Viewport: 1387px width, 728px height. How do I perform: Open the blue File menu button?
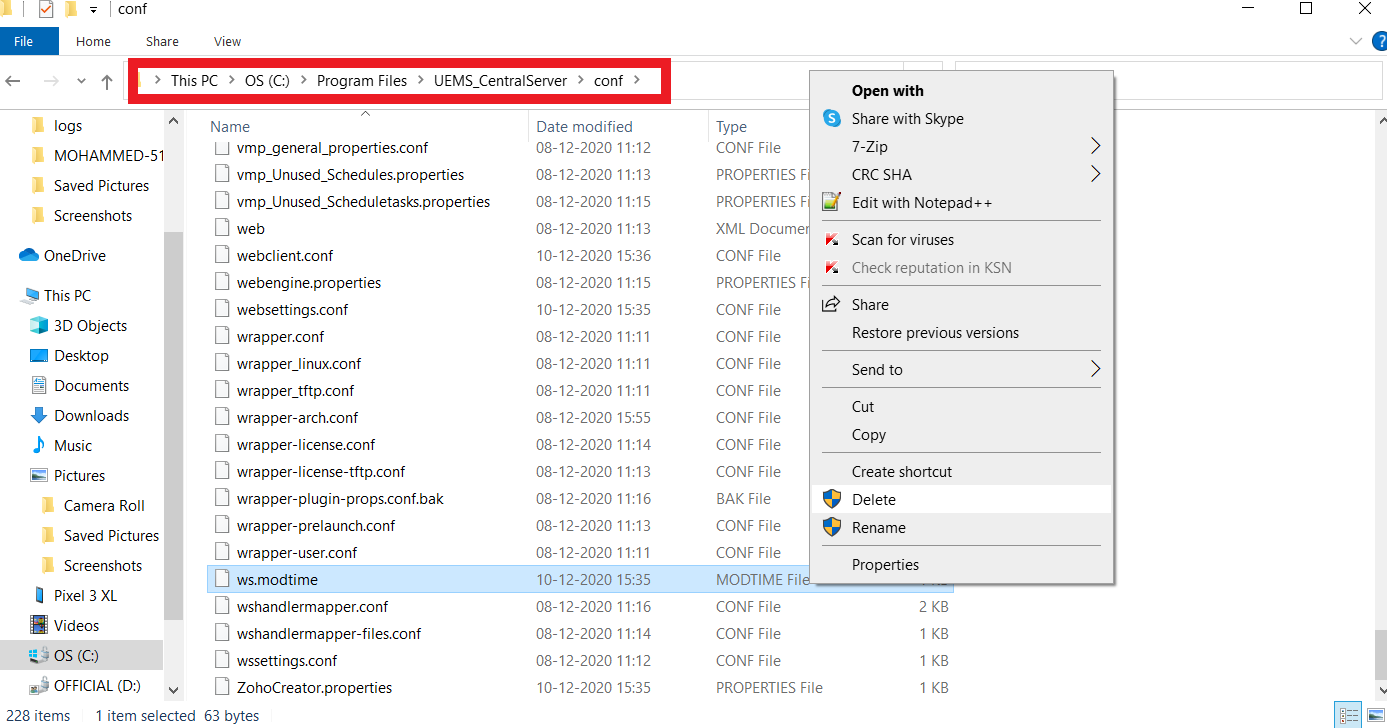pyautogui.click(x=24, y=41)
